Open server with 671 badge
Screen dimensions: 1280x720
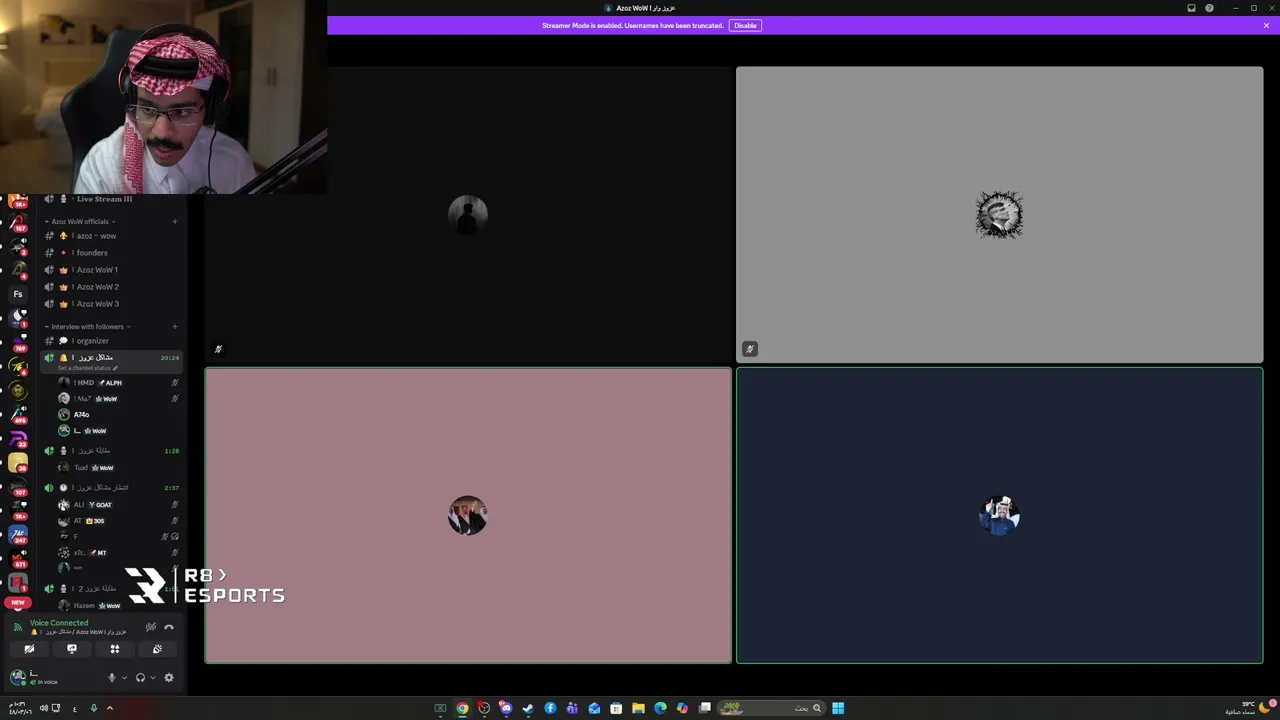point(18,558)
